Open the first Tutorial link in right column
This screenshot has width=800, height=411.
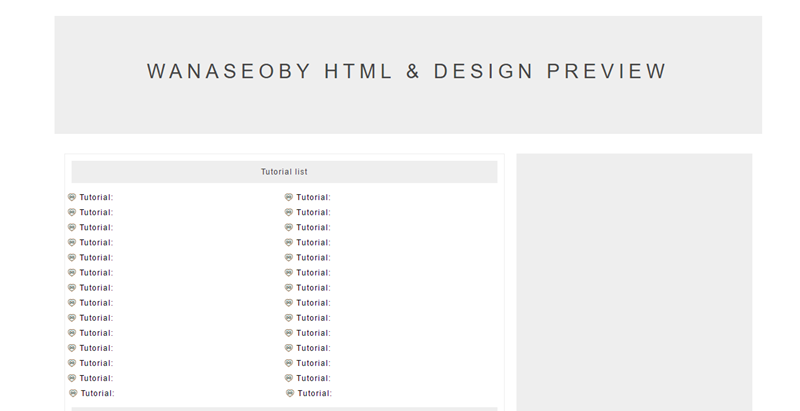click(313, 197)
